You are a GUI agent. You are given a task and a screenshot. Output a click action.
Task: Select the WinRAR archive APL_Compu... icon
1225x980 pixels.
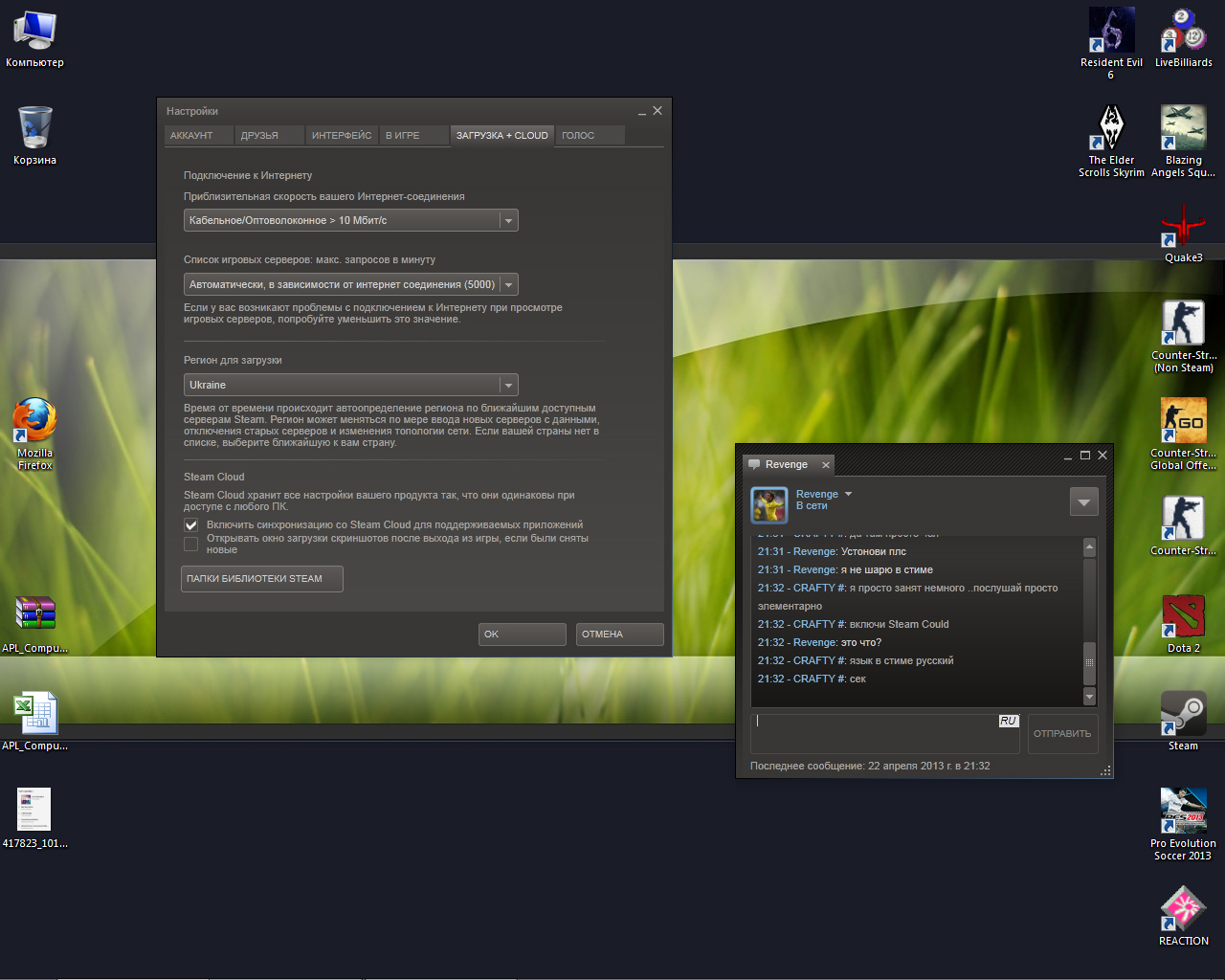coord(34,624)
